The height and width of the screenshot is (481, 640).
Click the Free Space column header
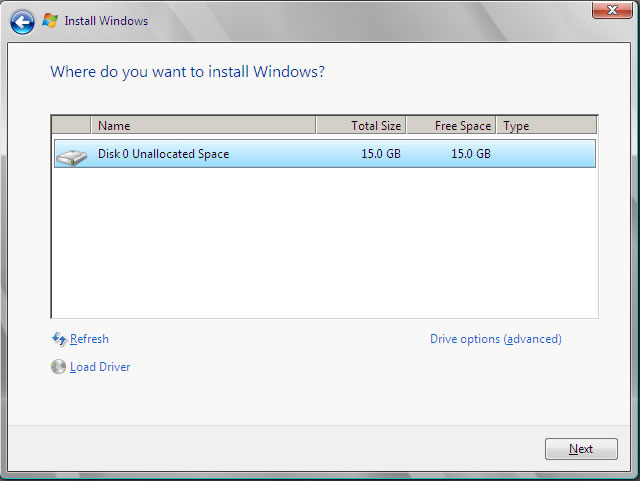[451, 126]
